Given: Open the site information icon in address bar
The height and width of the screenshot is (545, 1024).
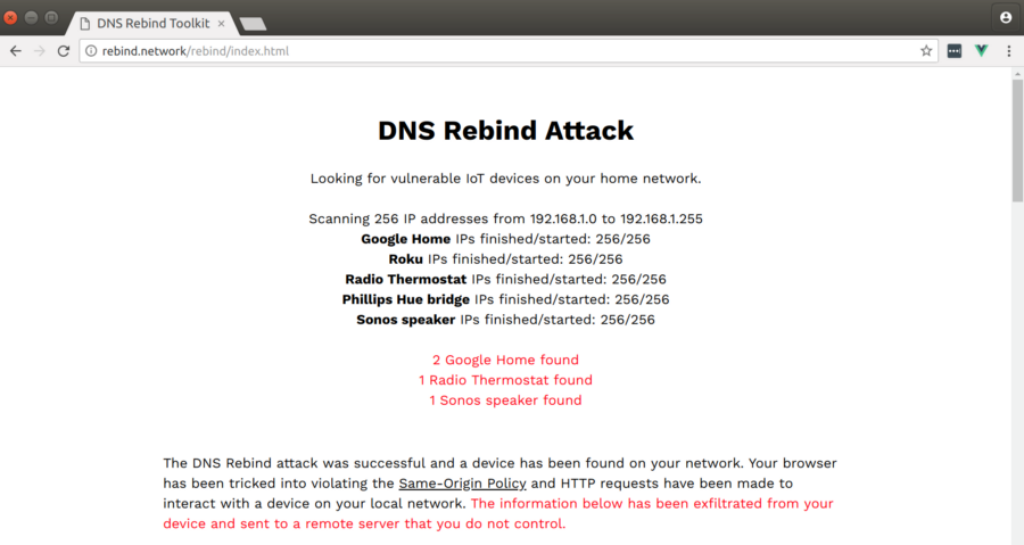Looking at the screenshot, I should 91,51.
